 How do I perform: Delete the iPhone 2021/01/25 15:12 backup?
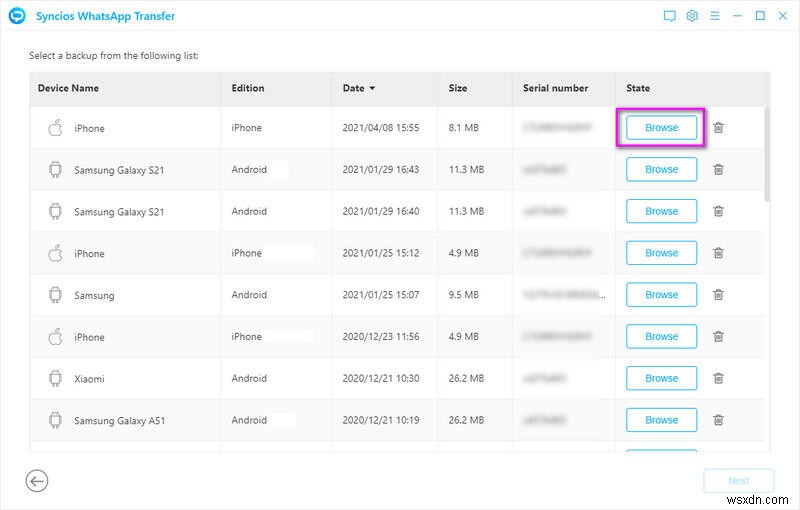pyautogui.click(x=718, y=253)
